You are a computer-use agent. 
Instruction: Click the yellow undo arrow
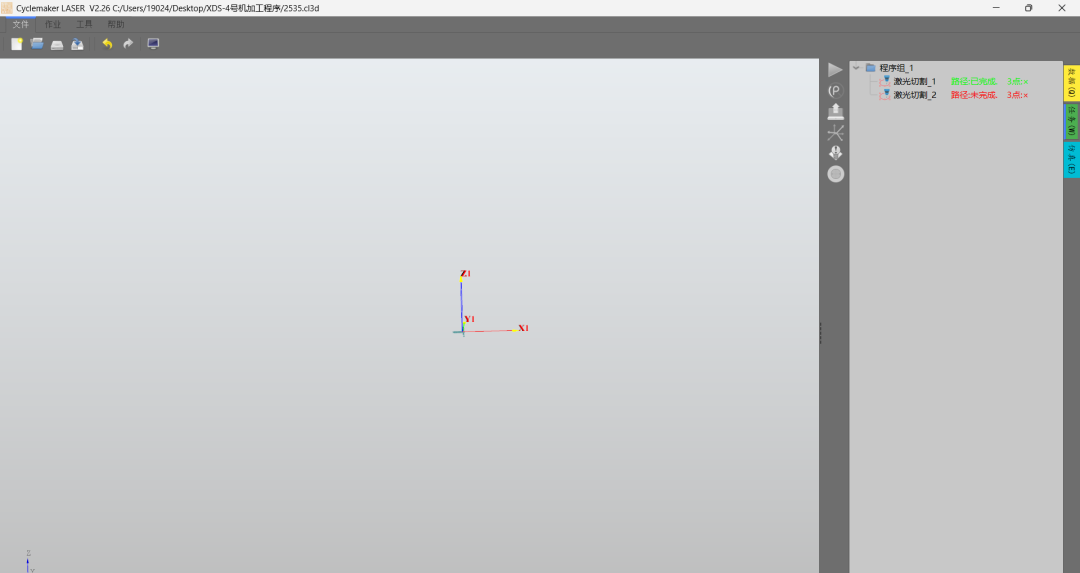(x=107, y=44)
